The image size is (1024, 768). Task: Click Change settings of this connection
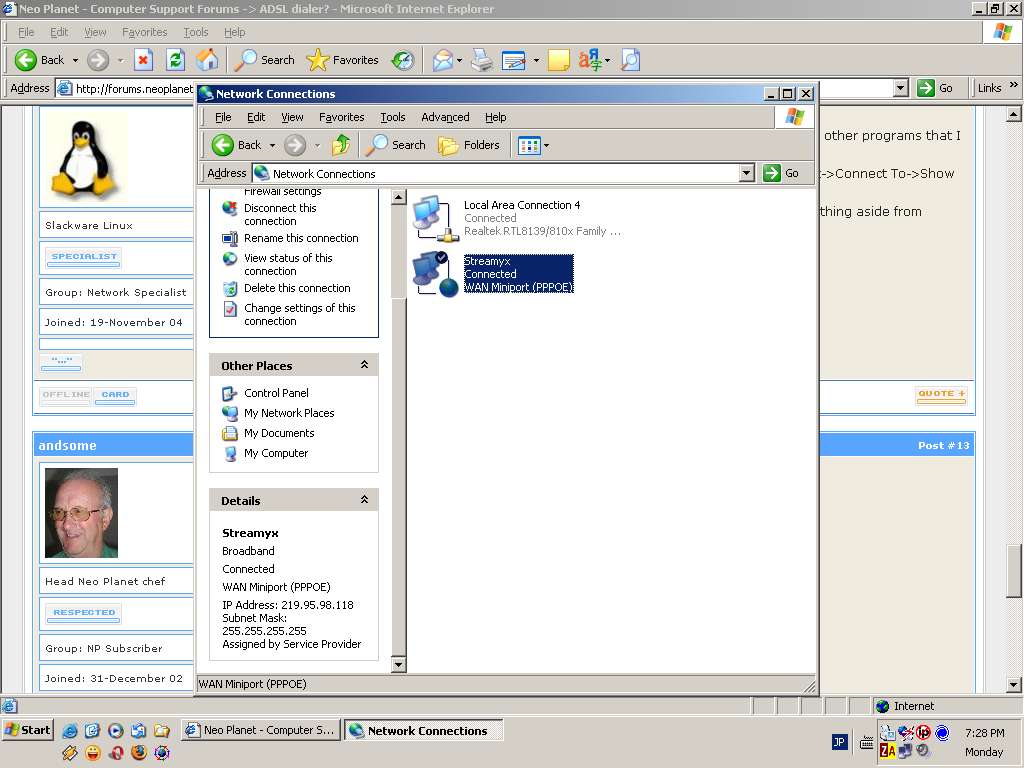pyautogui.click(x=289, y=314)
